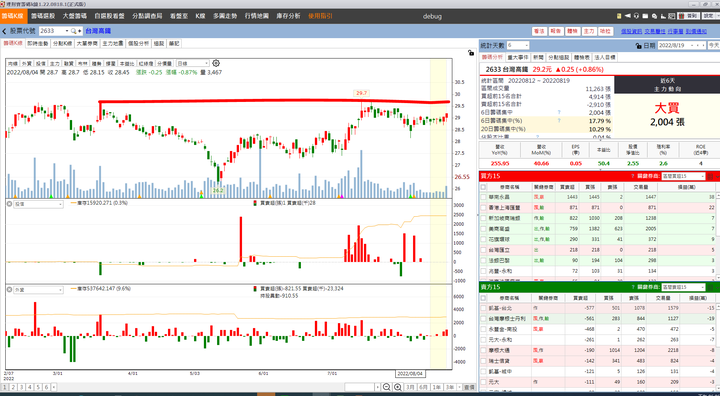Open 關鍵券商 dropdown in 賣方15 header
Screen dimensions: 720x396
pyautogui.click(x=683, y=287)
